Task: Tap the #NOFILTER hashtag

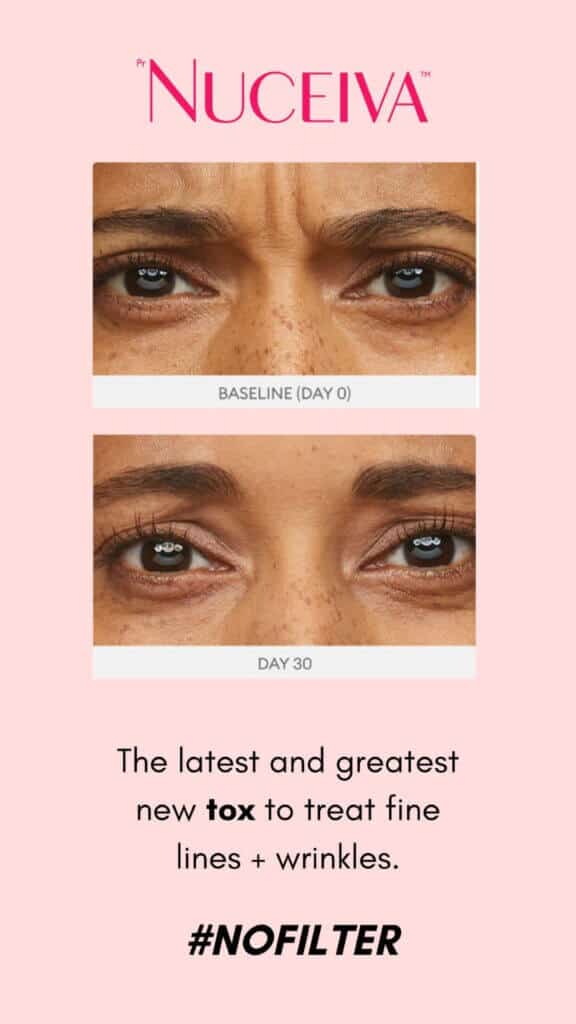Action: click(295, 941)
